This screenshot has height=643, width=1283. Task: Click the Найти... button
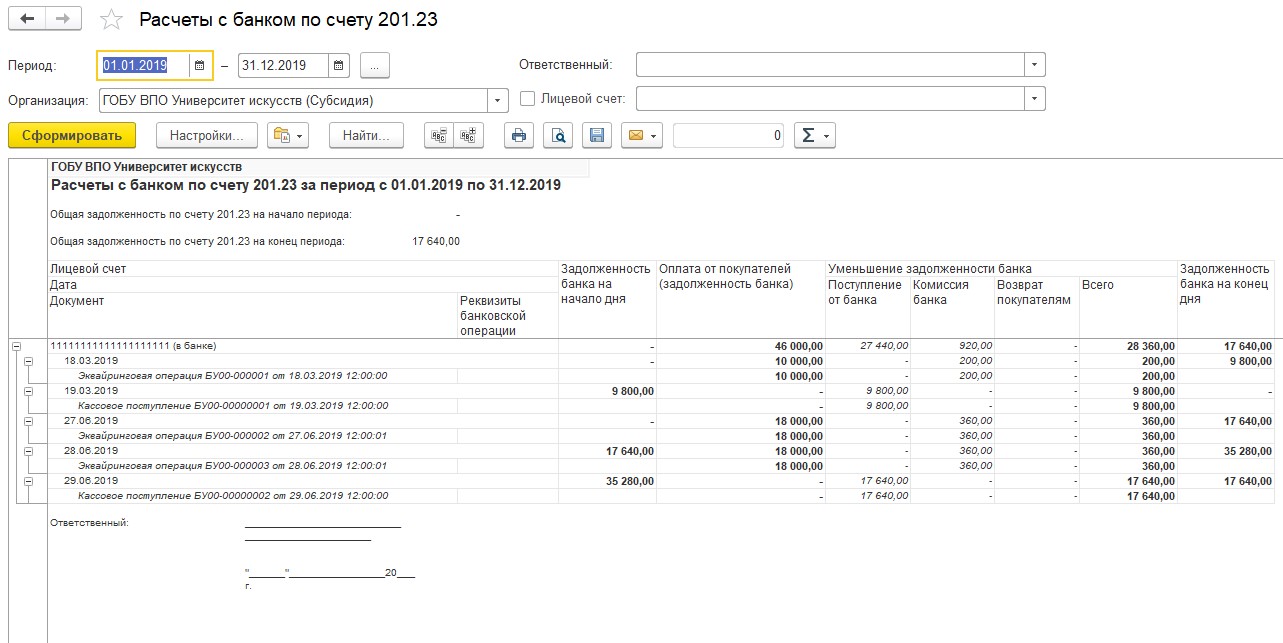click(x=366, y=135)
